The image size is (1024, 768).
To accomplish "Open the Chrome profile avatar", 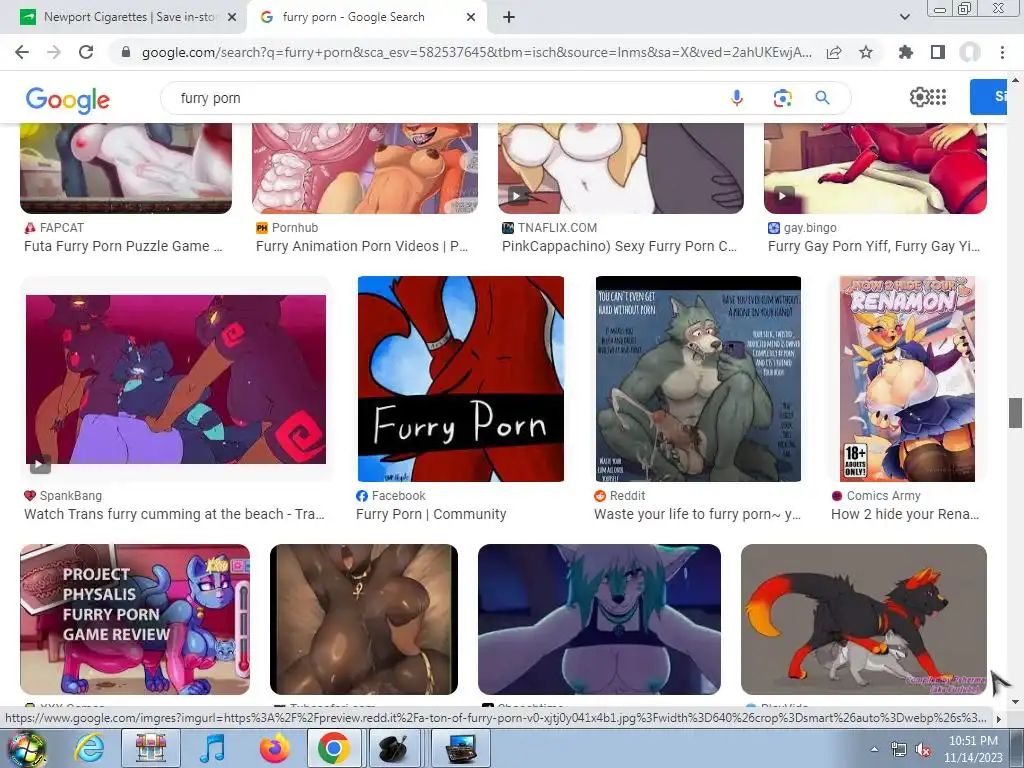I will coord(970,52).
